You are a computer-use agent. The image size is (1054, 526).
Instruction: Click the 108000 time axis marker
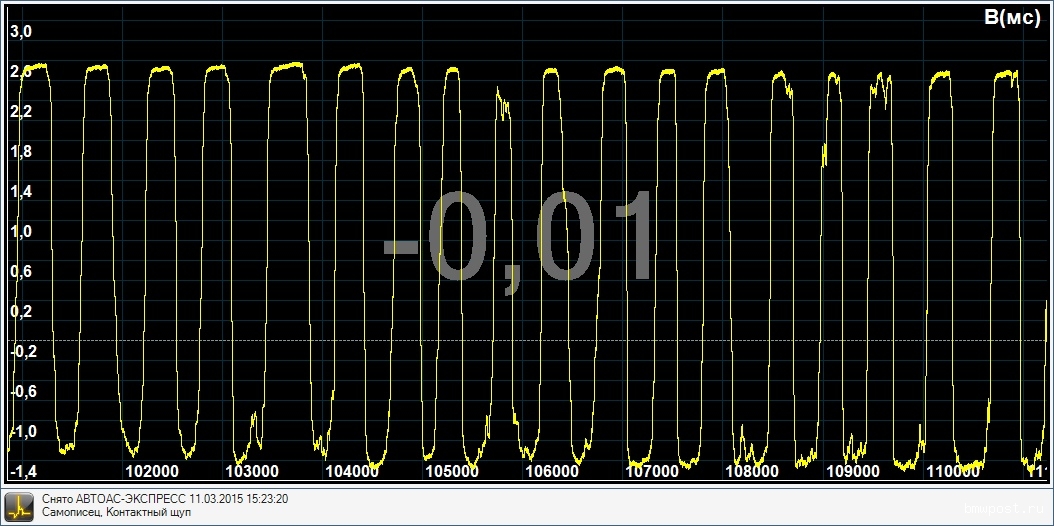point(751,471)
